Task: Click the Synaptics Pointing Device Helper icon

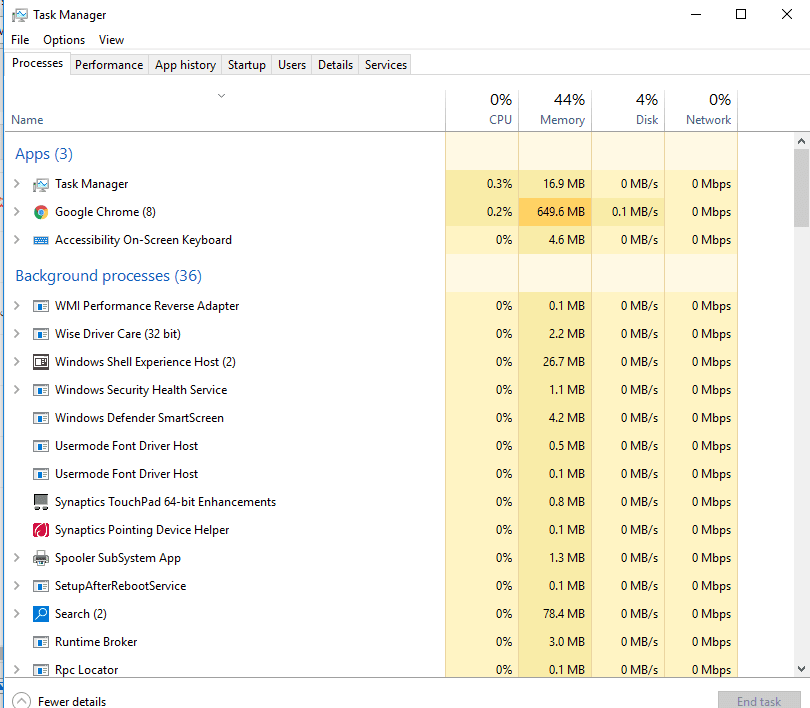Action: coord(41,530)
